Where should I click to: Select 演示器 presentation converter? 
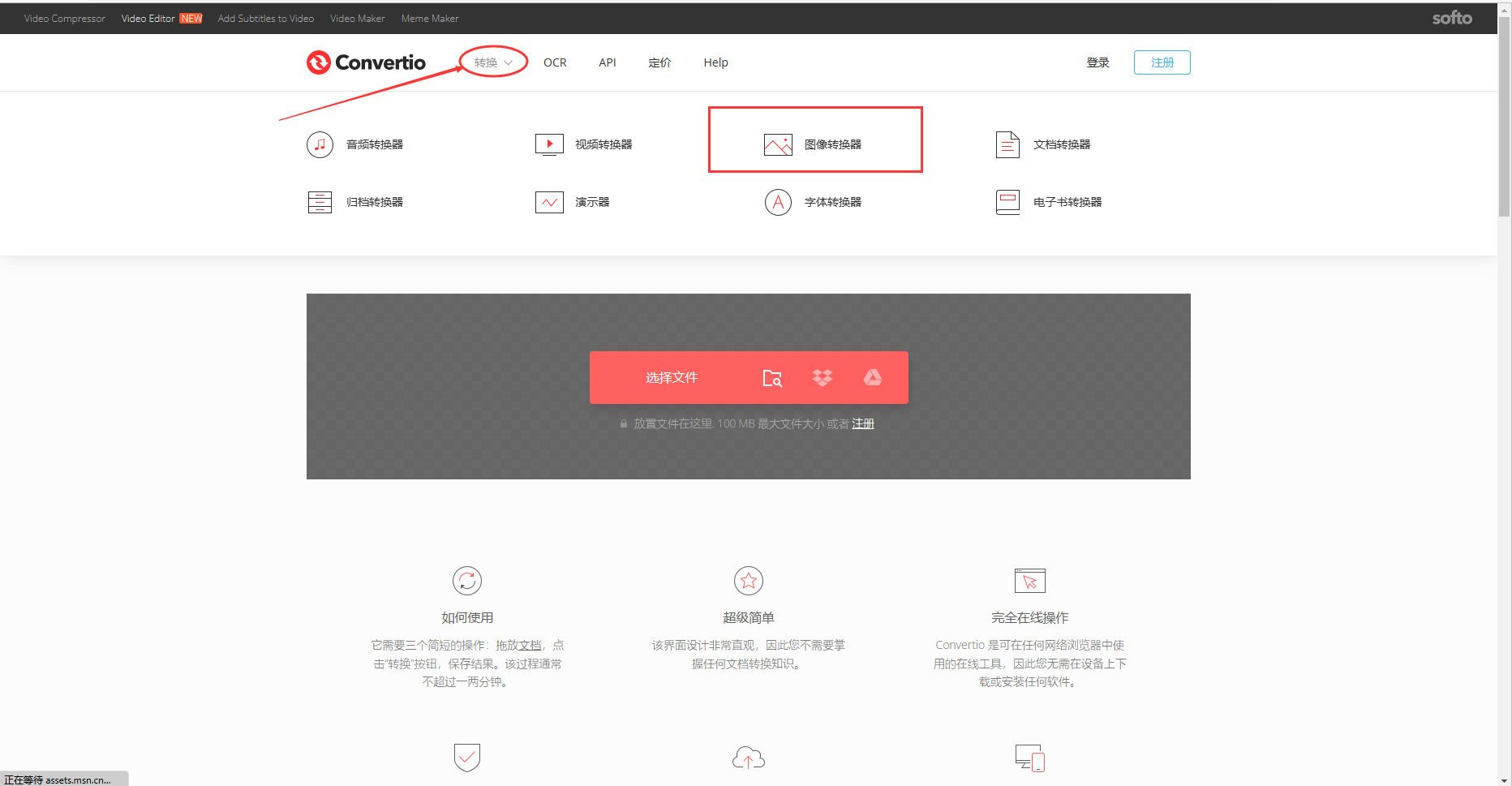592,202
